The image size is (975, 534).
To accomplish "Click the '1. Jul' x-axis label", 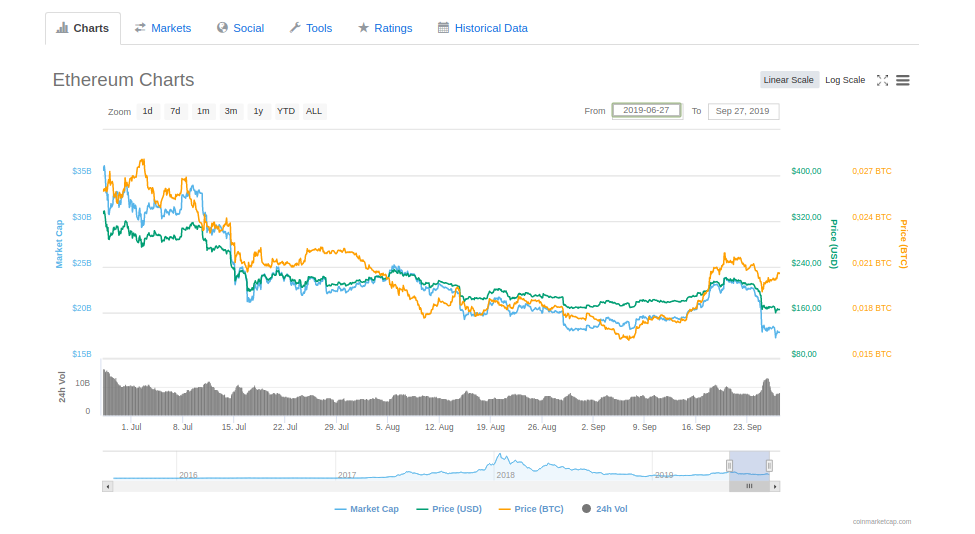I will 131,427.
